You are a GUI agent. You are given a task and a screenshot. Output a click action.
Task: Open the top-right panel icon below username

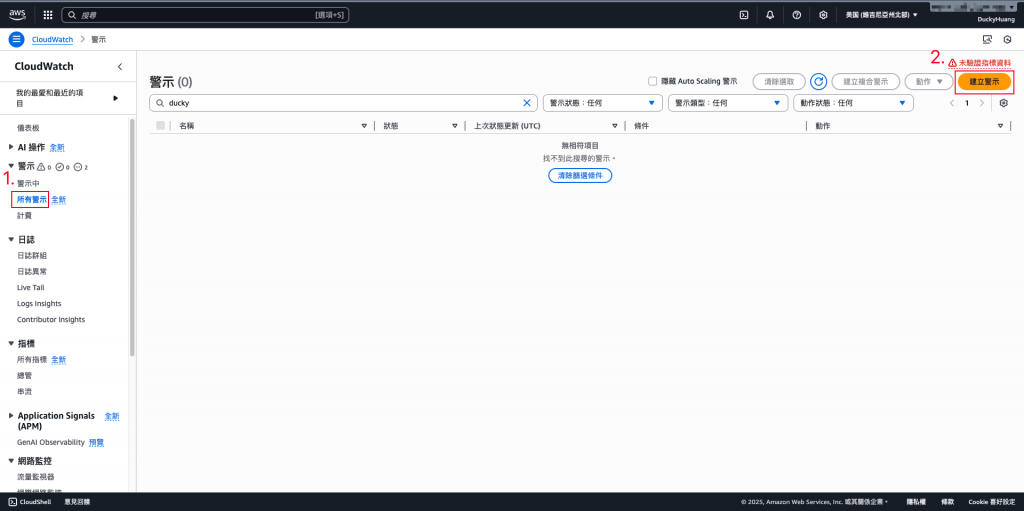pos(987,39)
